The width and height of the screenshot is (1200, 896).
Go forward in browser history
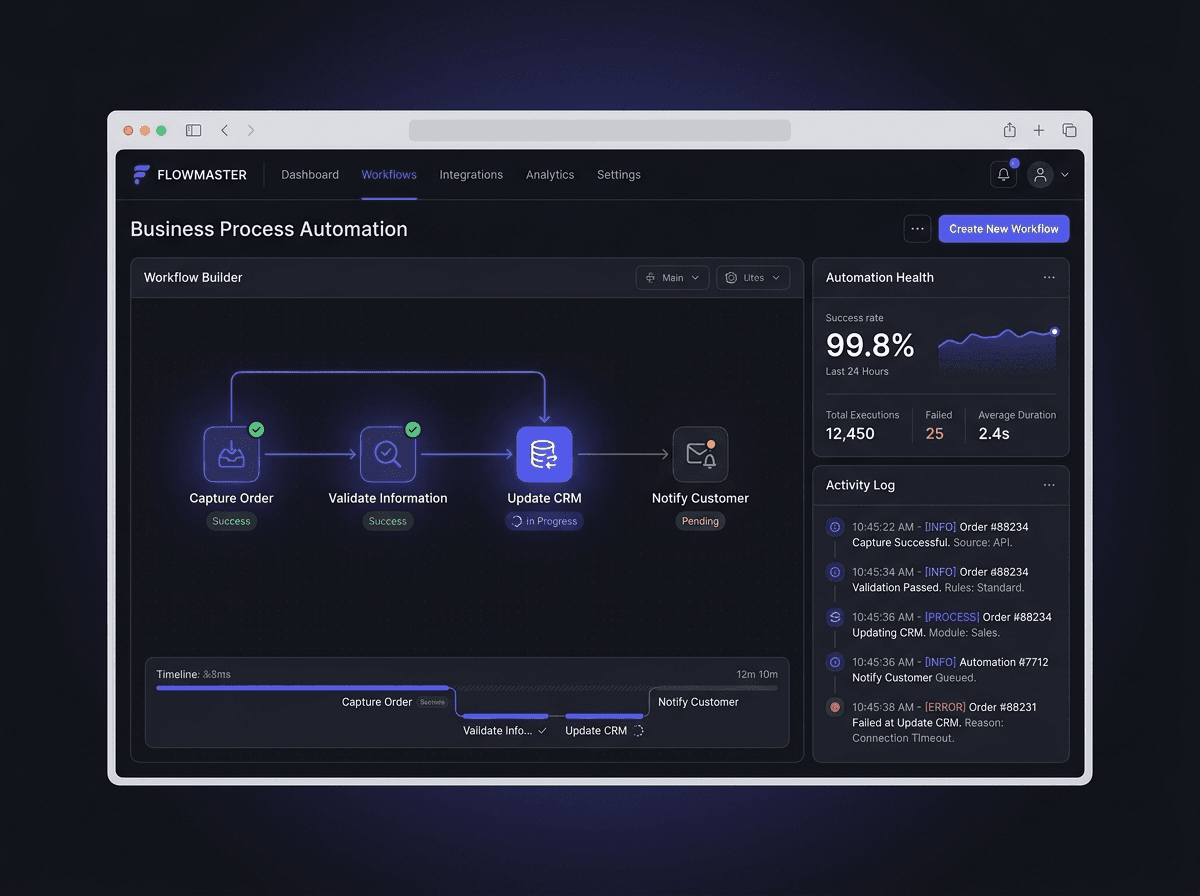[251, 130]
